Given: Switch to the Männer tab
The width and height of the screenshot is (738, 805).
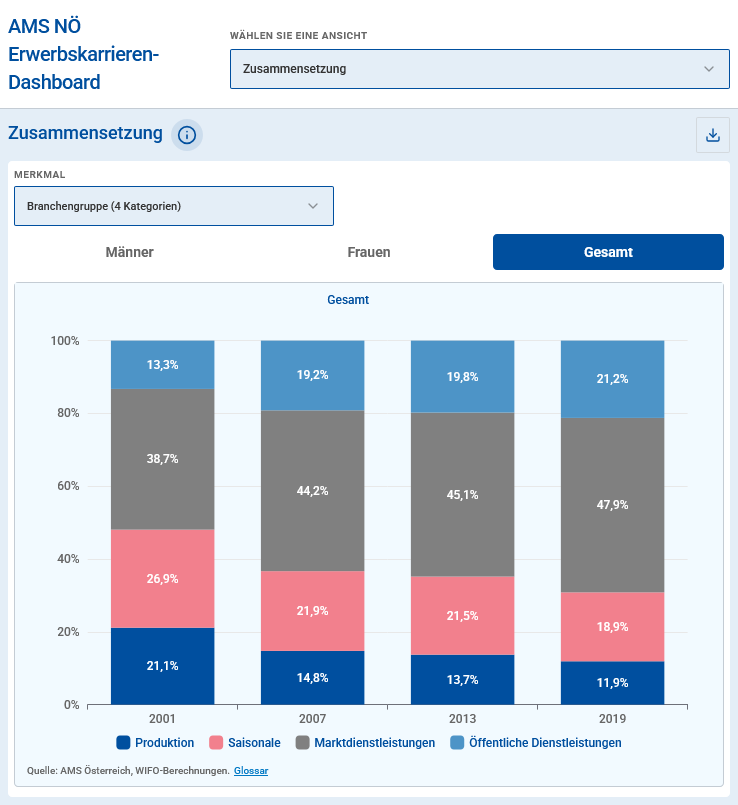Looking at the screenshot, I should [128, 252].
